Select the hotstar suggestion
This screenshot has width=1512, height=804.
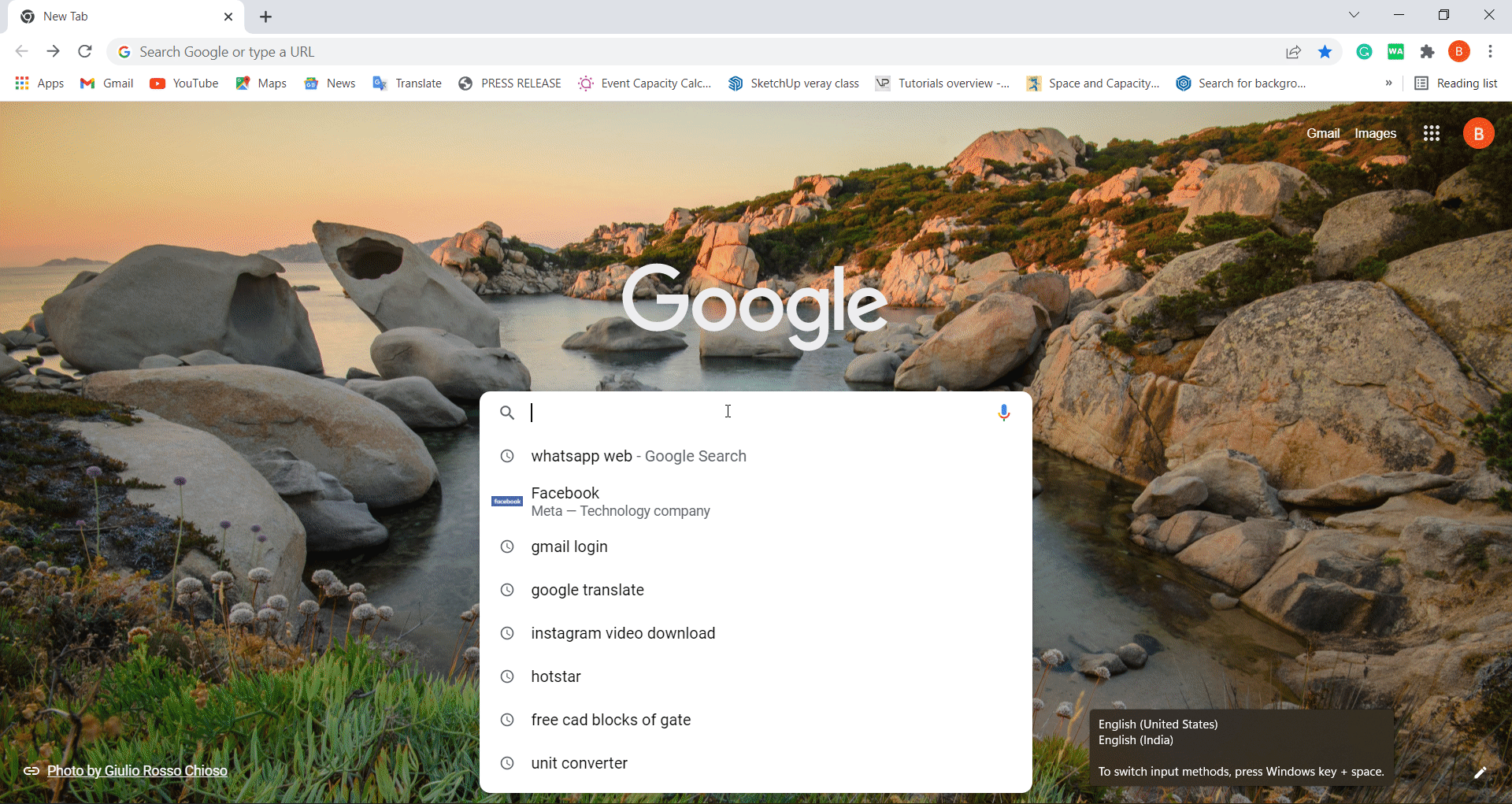coord(756,676)
